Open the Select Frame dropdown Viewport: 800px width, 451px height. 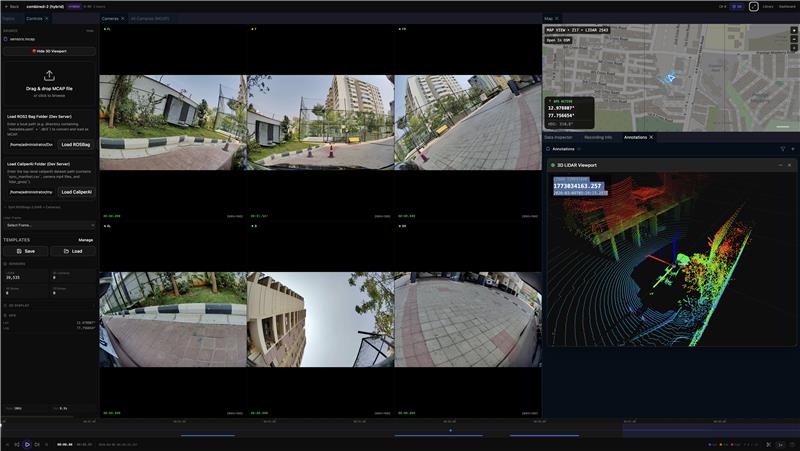[49, 225]
